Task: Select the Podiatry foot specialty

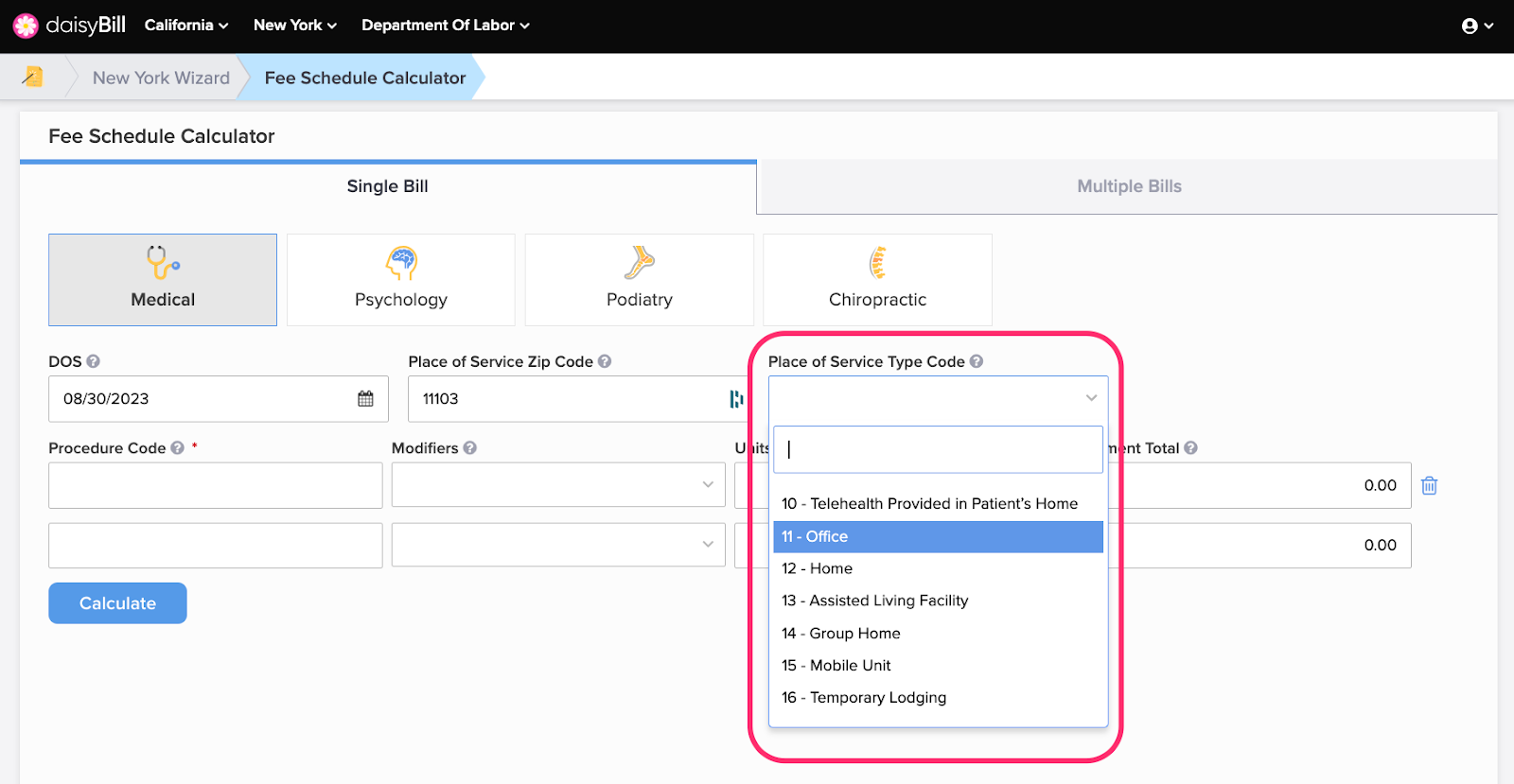Action: [x=640, y=280]
